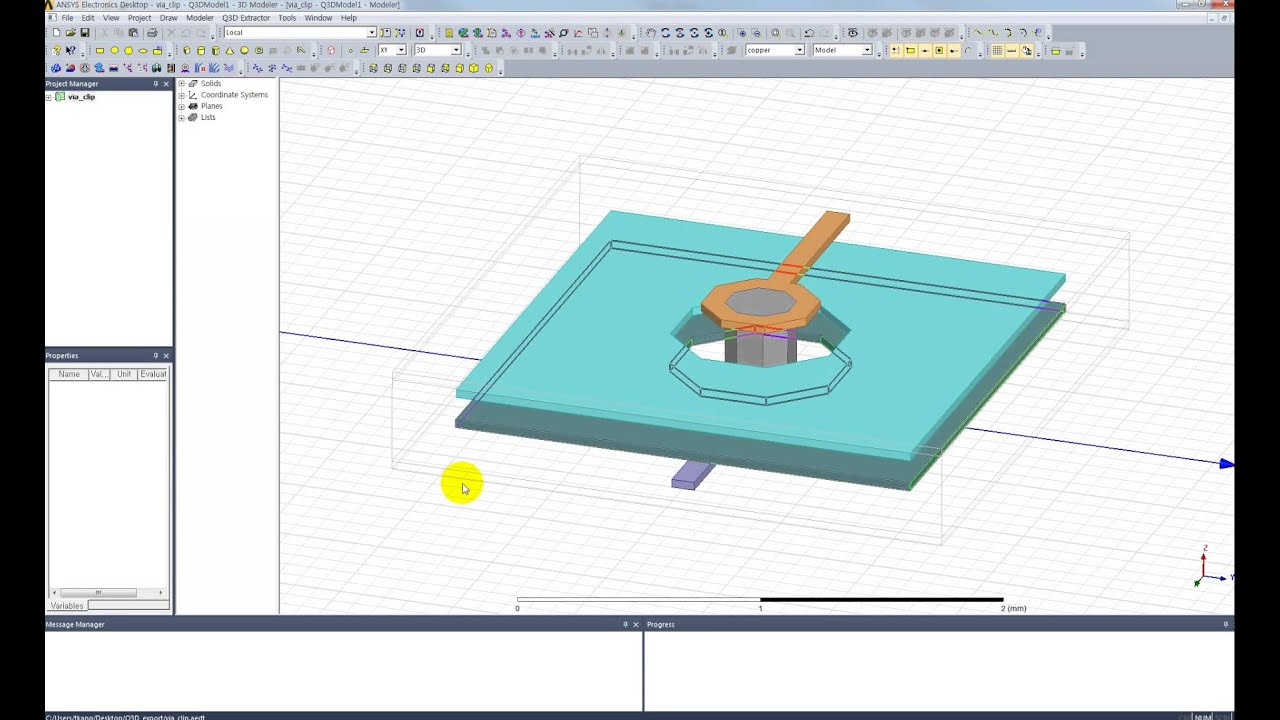1280x720 pixels.
Task: Click the Evaluated column header in Properties
Action: click(x=153, y=374)
